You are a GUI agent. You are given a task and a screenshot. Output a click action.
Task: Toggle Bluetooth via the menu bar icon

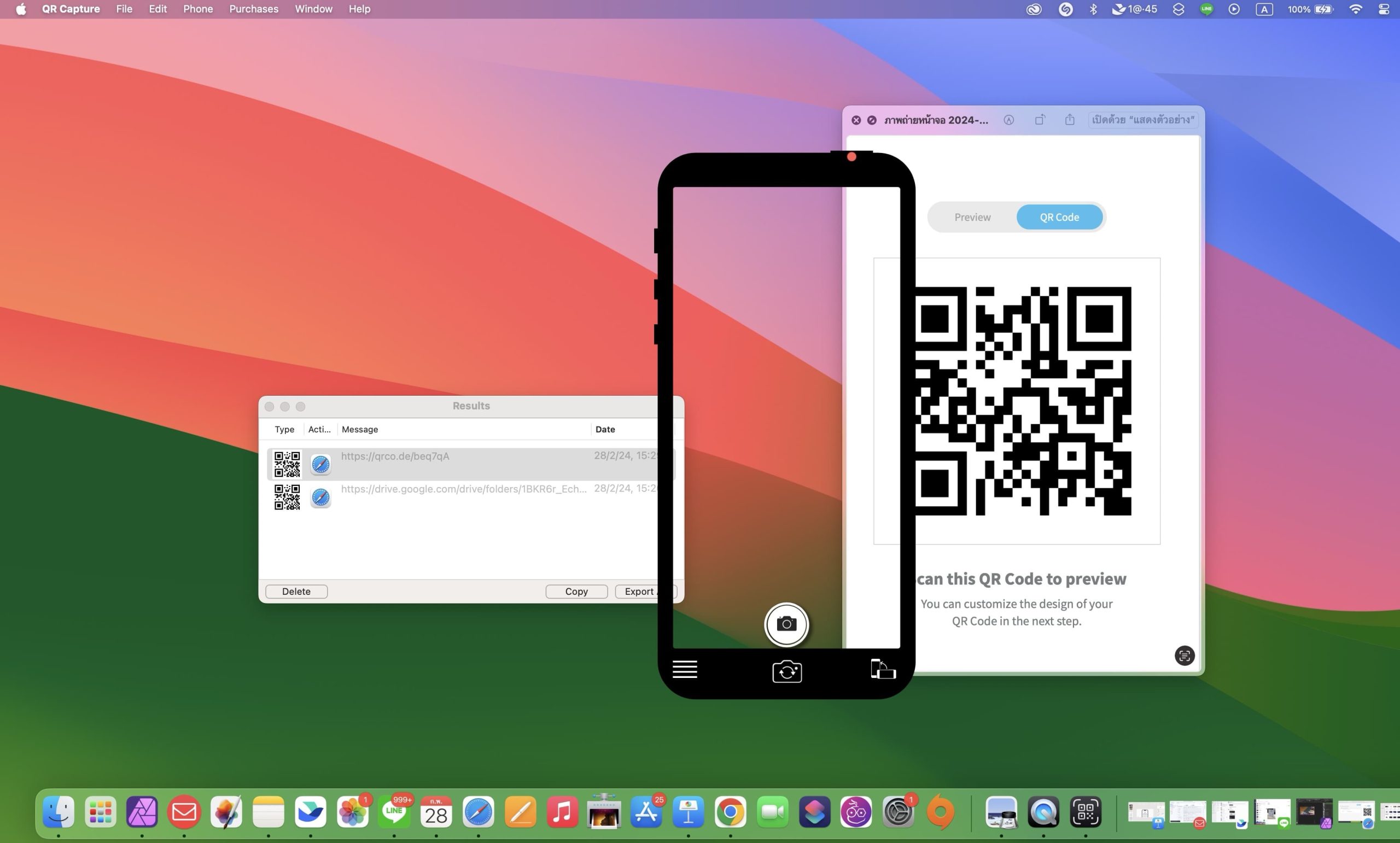point(1093,9)
